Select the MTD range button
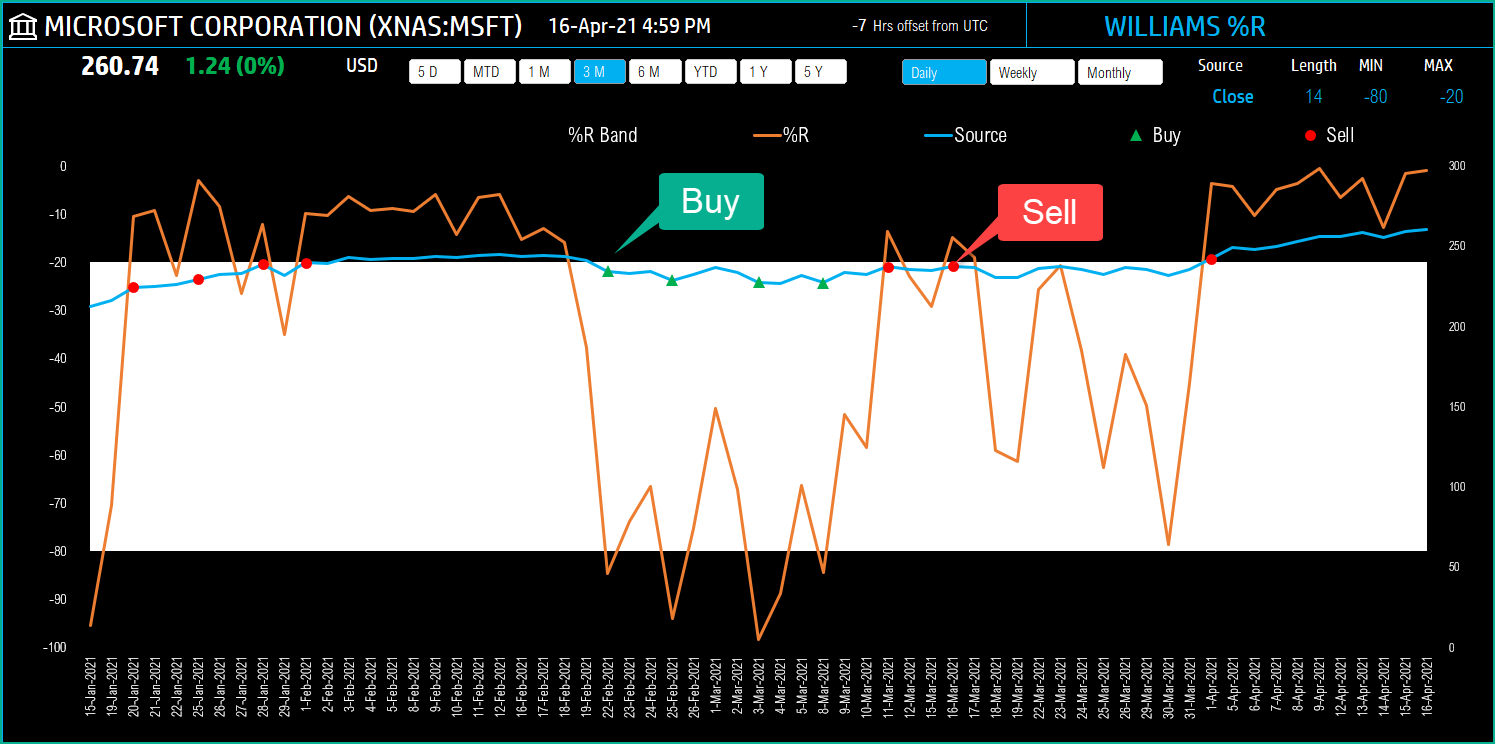This screenshot has height=744, width=1495. click(489, 72)
